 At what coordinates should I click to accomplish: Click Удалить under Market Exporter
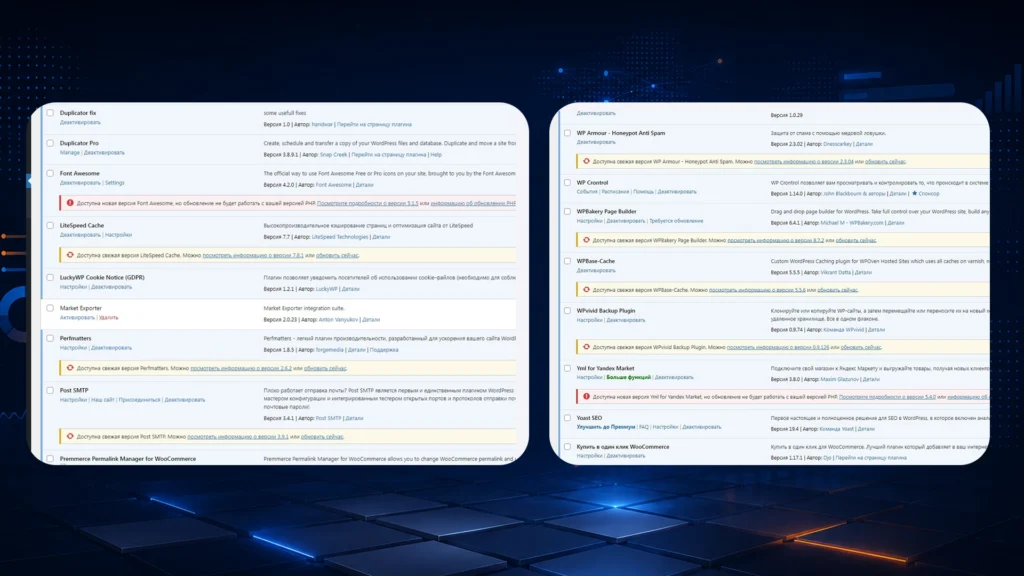(108, 317)
